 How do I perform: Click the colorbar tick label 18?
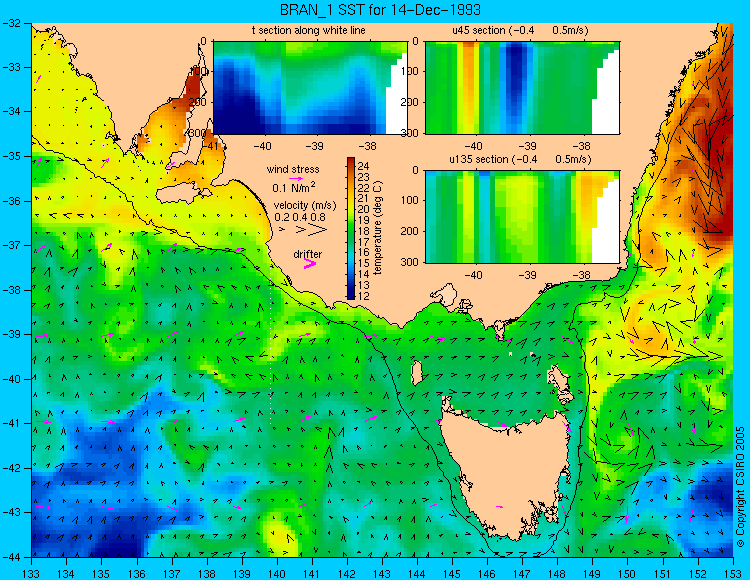(364, 231)
